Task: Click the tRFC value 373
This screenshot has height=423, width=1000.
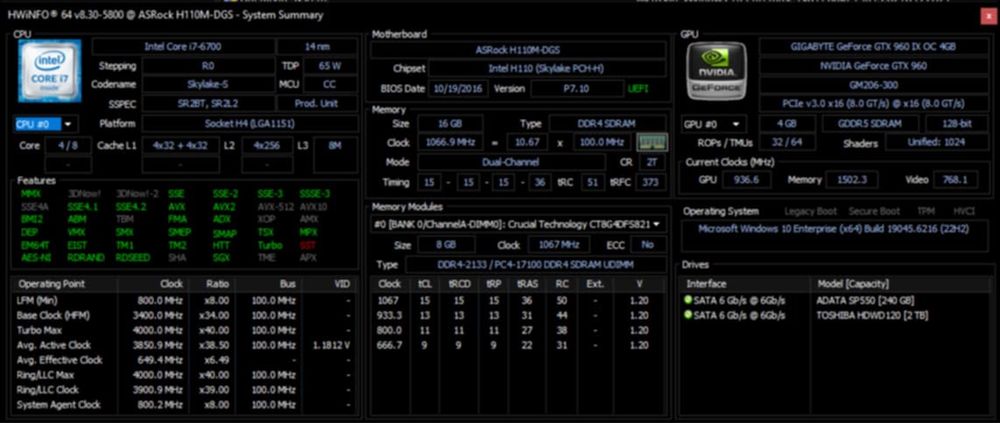Action: point(650,182)
